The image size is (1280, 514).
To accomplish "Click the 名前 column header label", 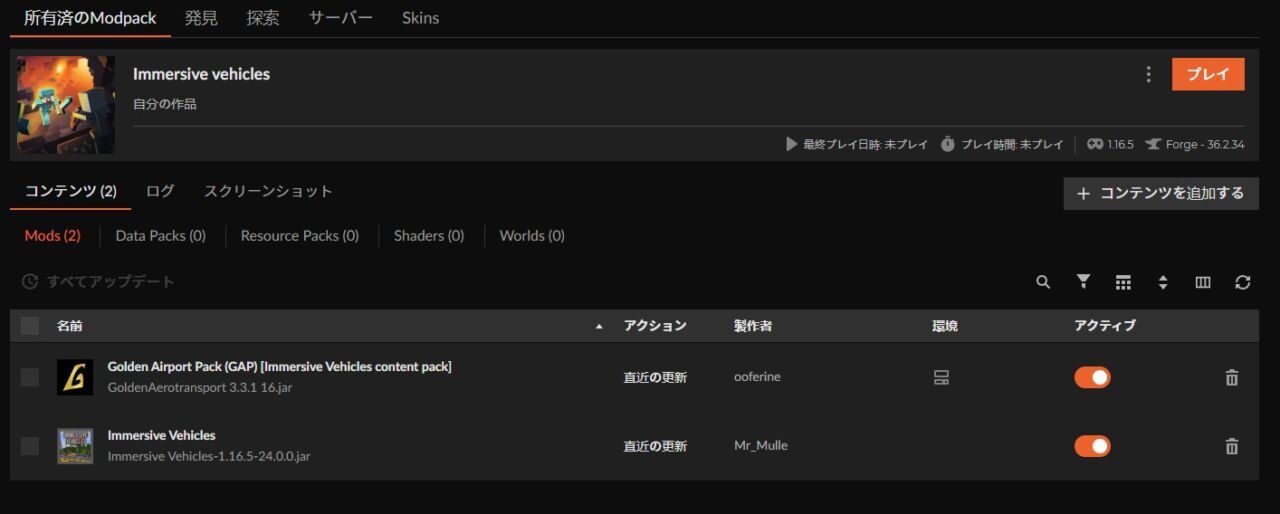I will 70,326.
